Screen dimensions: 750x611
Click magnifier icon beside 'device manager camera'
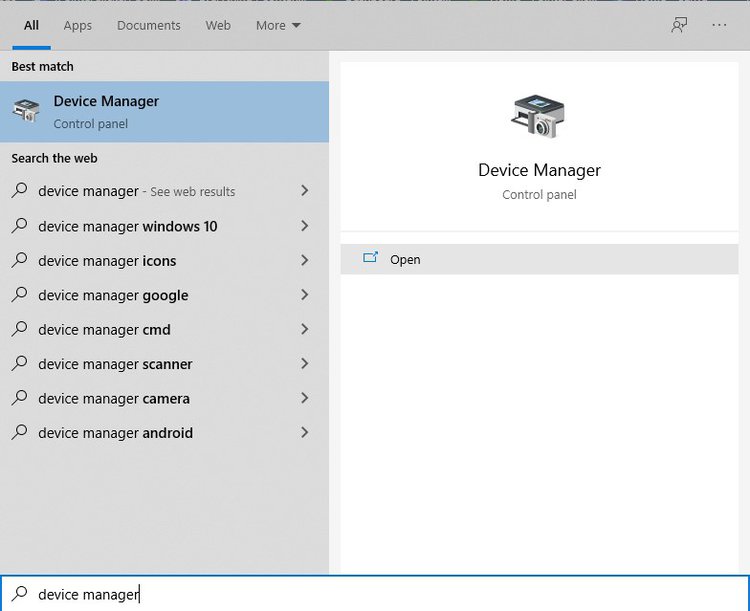coord(19,398)
